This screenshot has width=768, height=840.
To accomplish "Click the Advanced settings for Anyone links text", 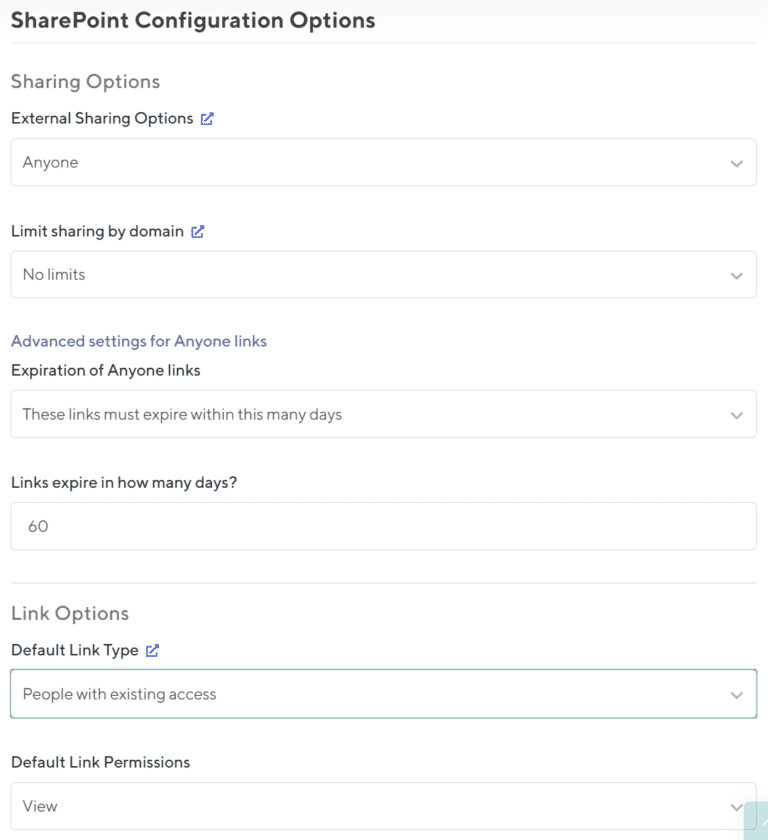I will click(x=139, y=341).
